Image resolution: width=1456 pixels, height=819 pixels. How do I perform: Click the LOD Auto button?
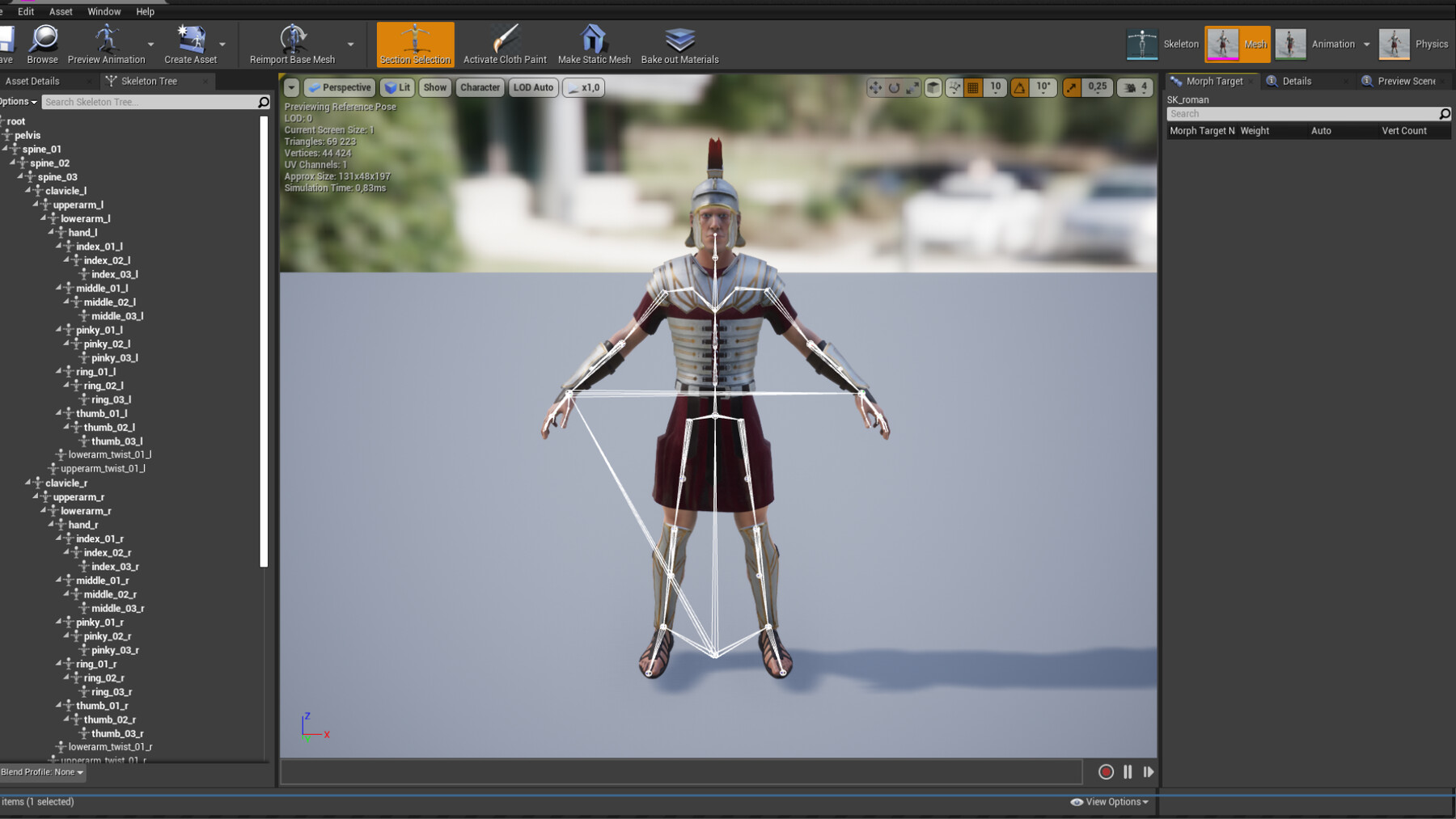532,87
